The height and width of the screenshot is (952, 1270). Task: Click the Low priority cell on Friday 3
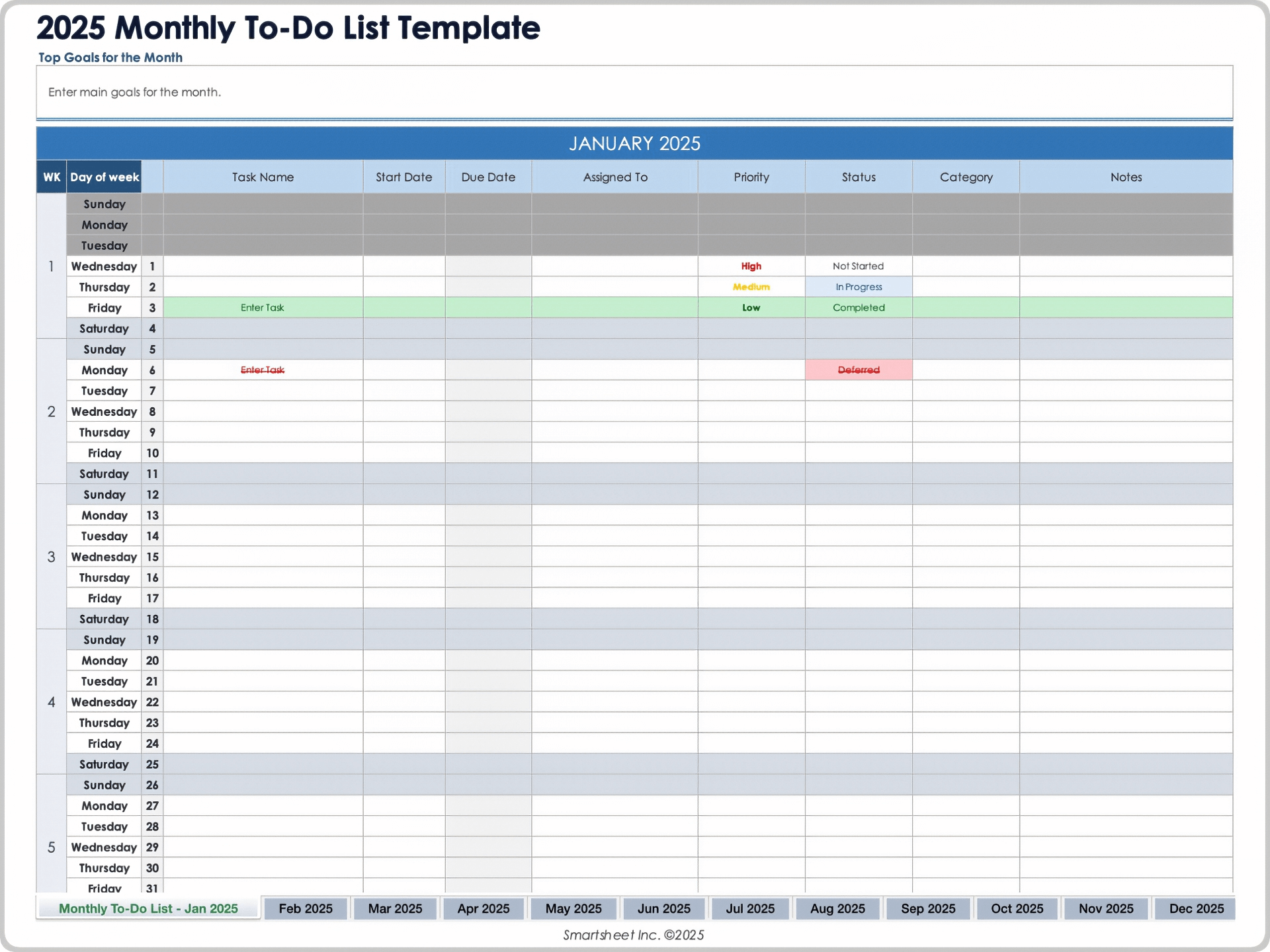click(x=751, y=307)
